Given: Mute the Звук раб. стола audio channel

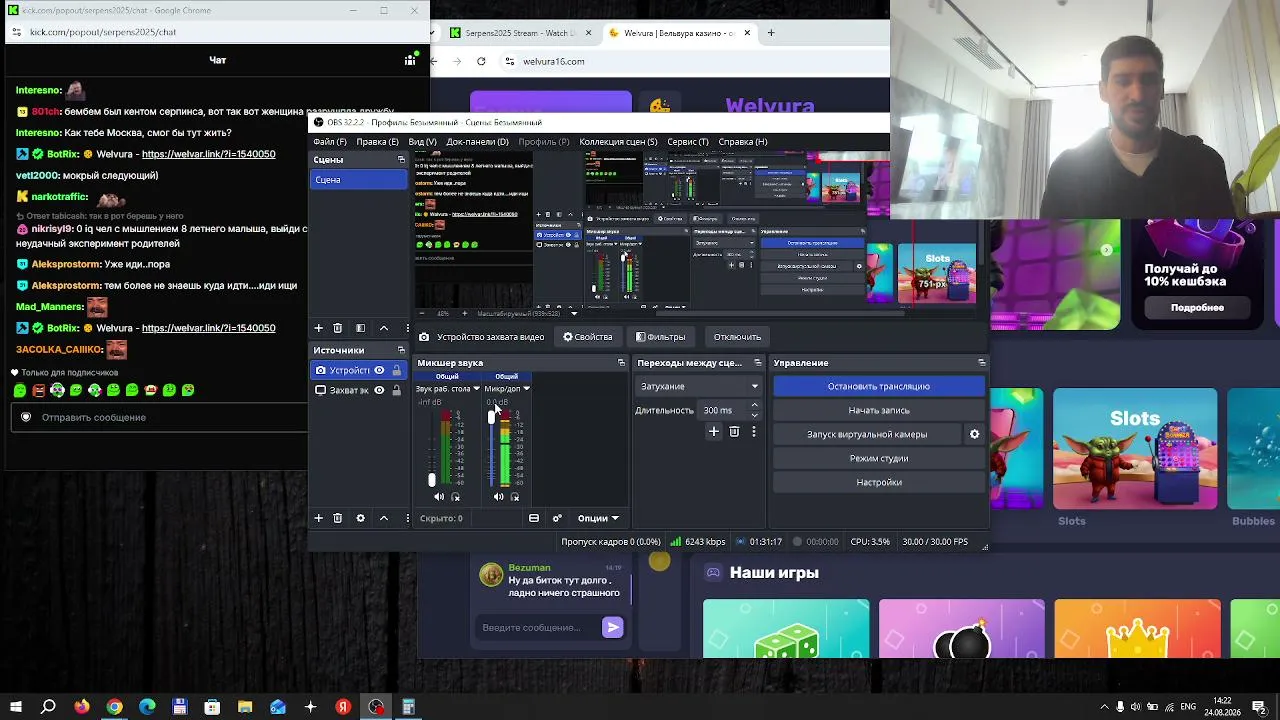Looking at the screenshot, I should pos(439,497).
